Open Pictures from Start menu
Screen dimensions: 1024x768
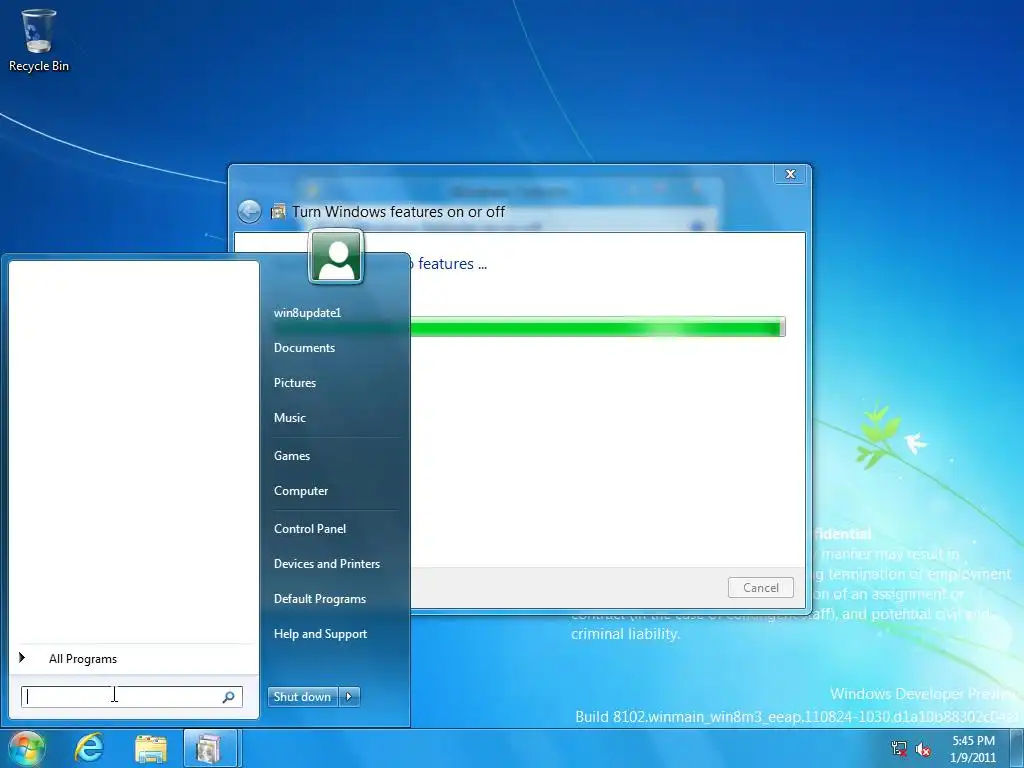(x=295, y=383)
